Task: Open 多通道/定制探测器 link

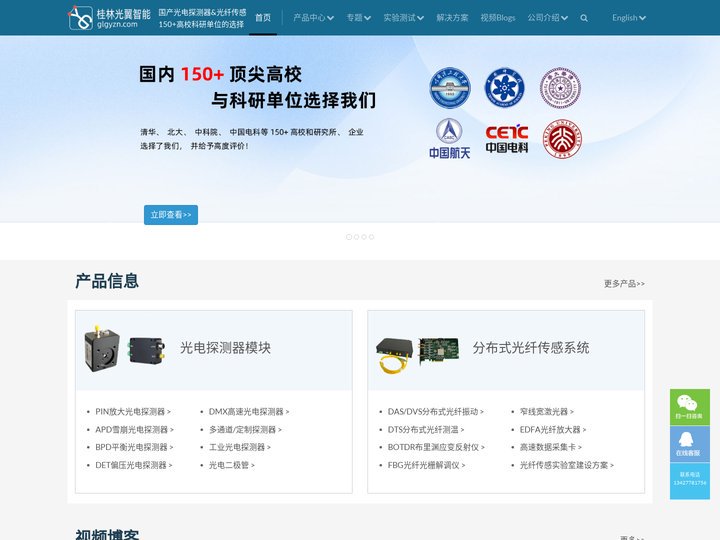Action: (x=245, y=430)
